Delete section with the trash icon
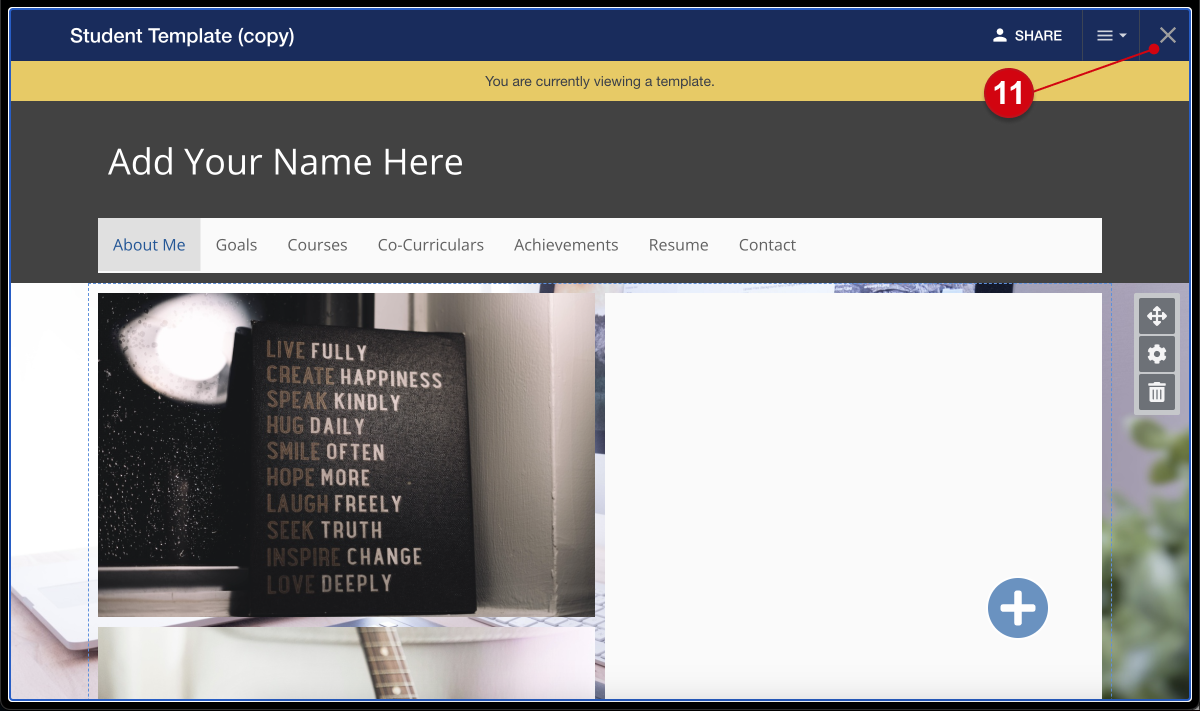The height and width of the screenshot is (711, 1200). tap(1157, 392)
